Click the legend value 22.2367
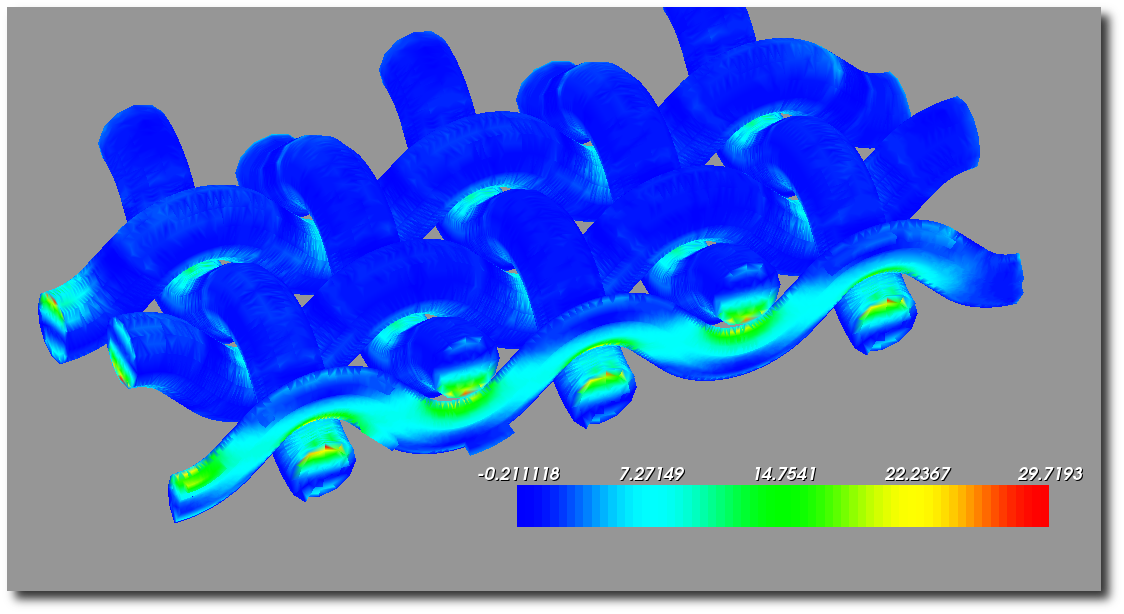The image size is (1124, 614). [x=917, y=474]
